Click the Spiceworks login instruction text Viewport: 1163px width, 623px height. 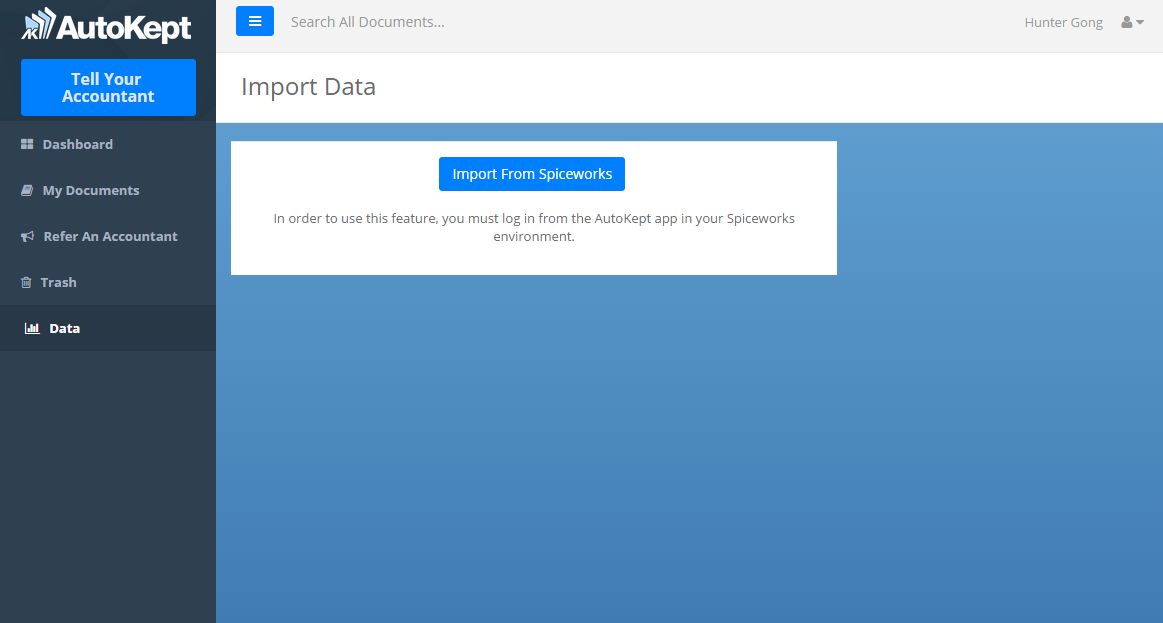534,227
